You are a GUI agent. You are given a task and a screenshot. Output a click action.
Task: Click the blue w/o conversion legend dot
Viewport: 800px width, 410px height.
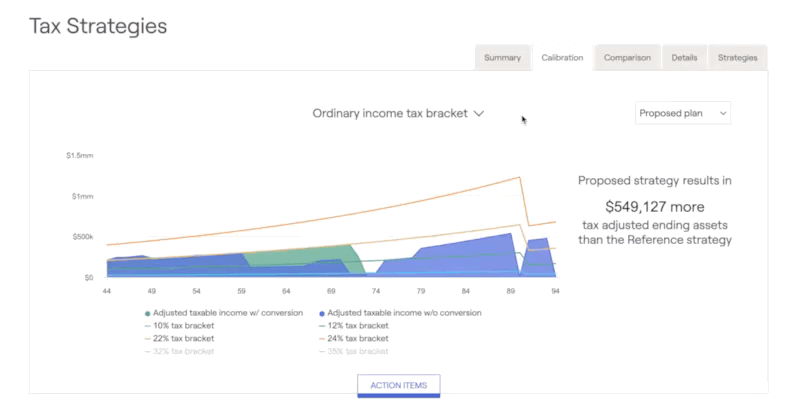point(321,313)
